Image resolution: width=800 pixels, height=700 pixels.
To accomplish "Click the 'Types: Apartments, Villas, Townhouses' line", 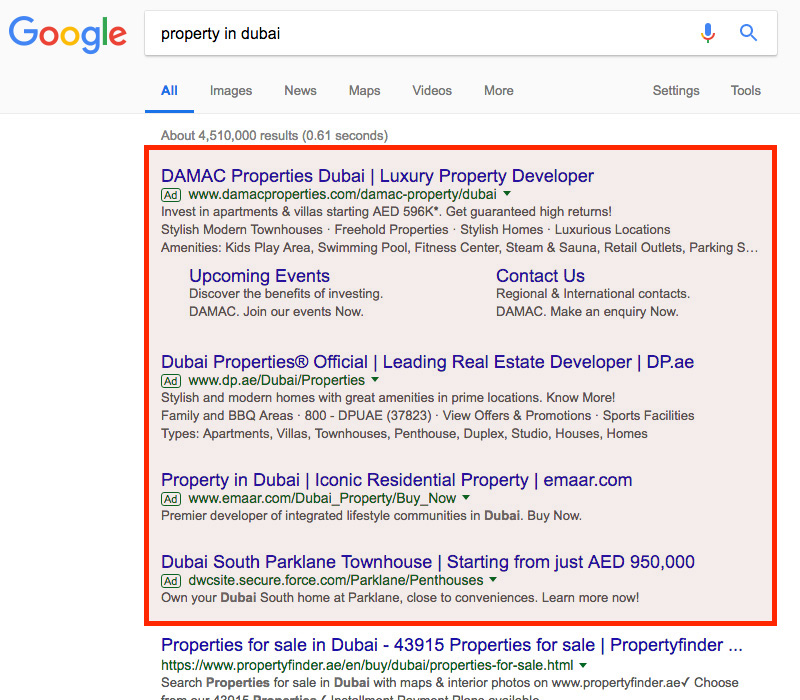I will pyautogui.click(x=404, y=434).
